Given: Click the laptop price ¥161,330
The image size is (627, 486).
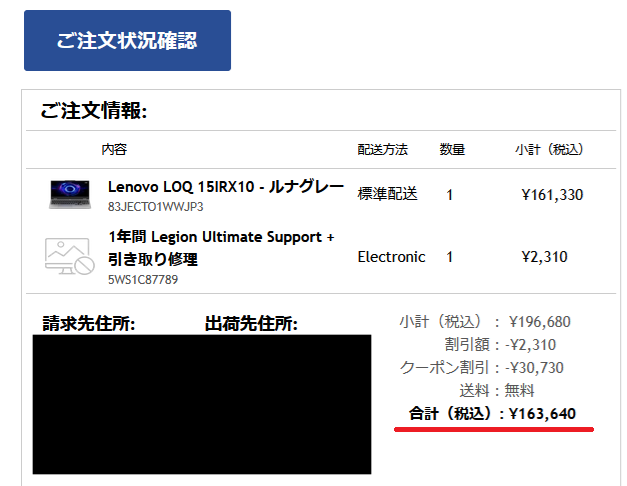Looking at the screenshot, I should [x=552, y=195].
